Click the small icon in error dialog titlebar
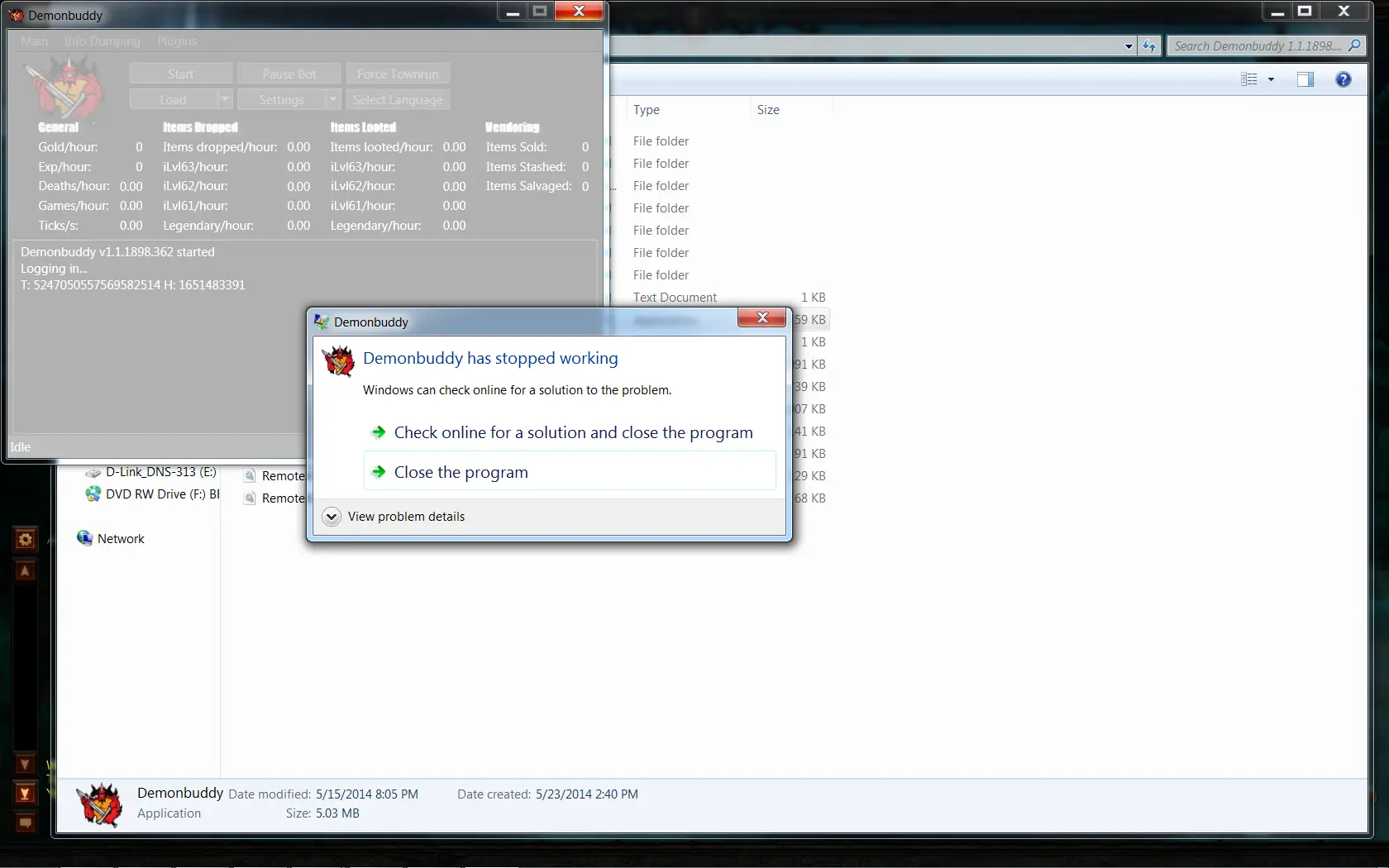Screen dimensions: 1389x868 pos(322,322)
